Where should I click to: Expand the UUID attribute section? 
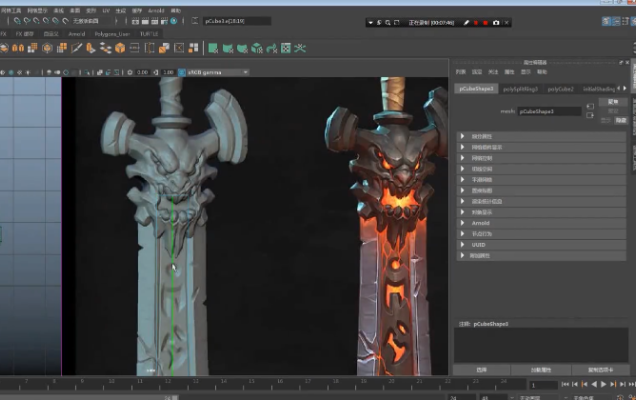pos(479,244)
